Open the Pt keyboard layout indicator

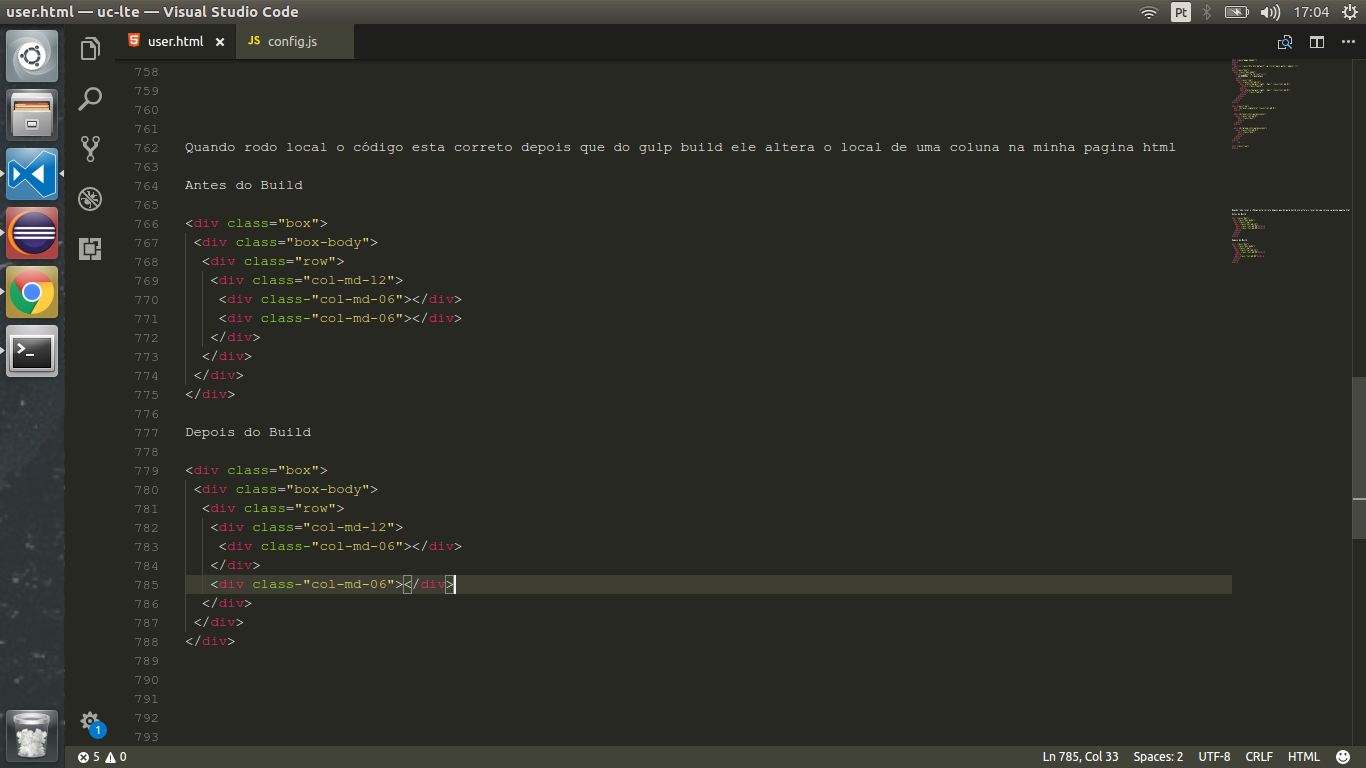click(x=1181, y=12)
